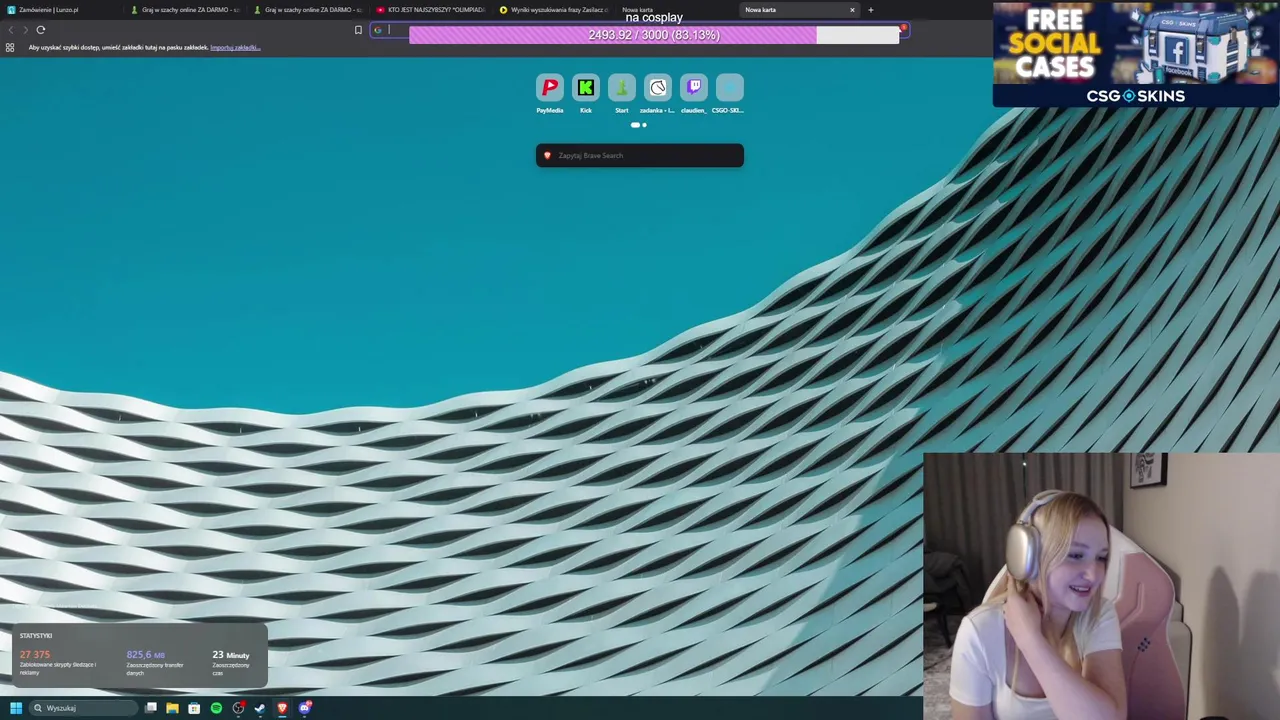Open a new tab with plus button
This screenshot has width=1280, height=720.
(x=870, y=10)
